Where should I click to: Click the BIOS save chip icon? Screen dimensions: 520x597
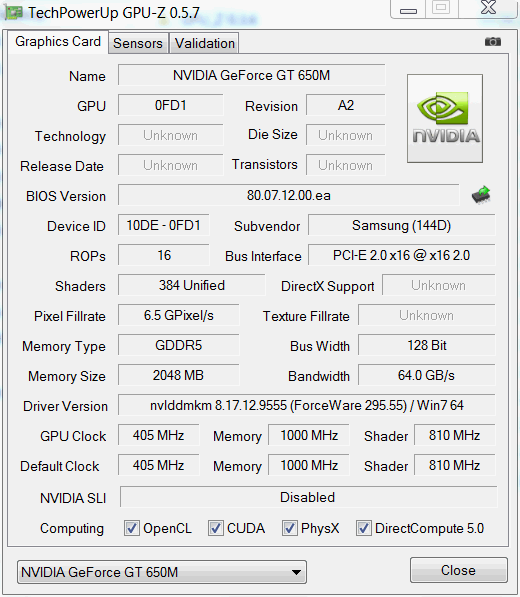pyautogui.click(x=481, y=195)
